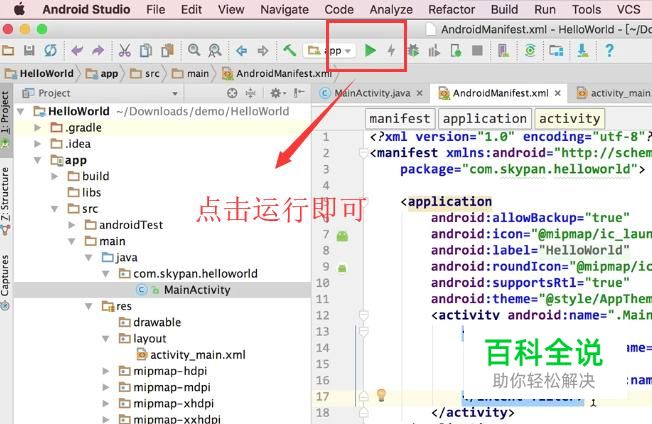Screen dimensions: 652x424
Task: Open the SDK Manager download icon
Action: pos(583,51)
